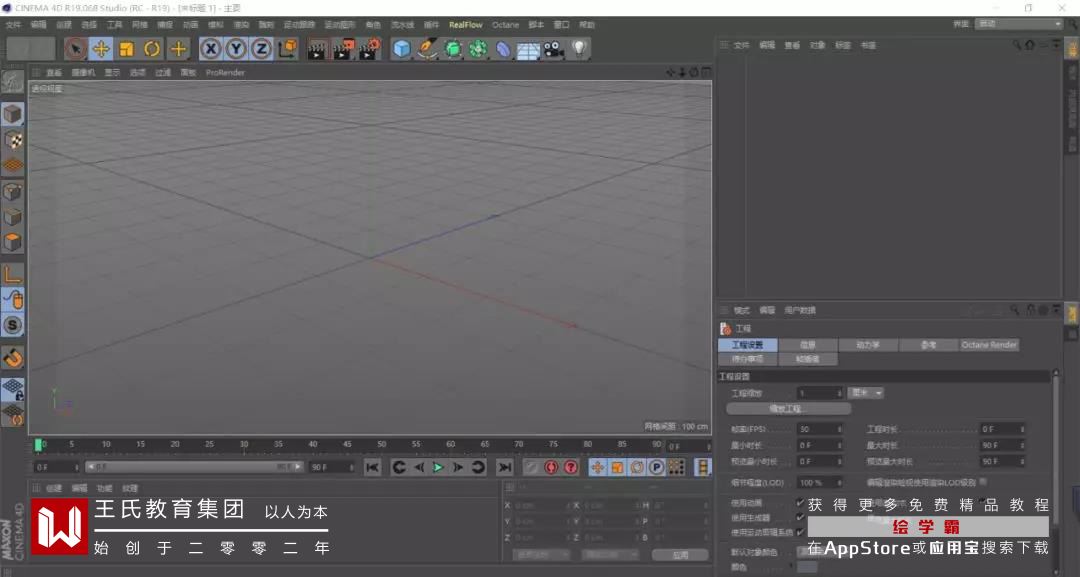Open the green array modeling icon
1080x577 pixels.
pos(478,49)
